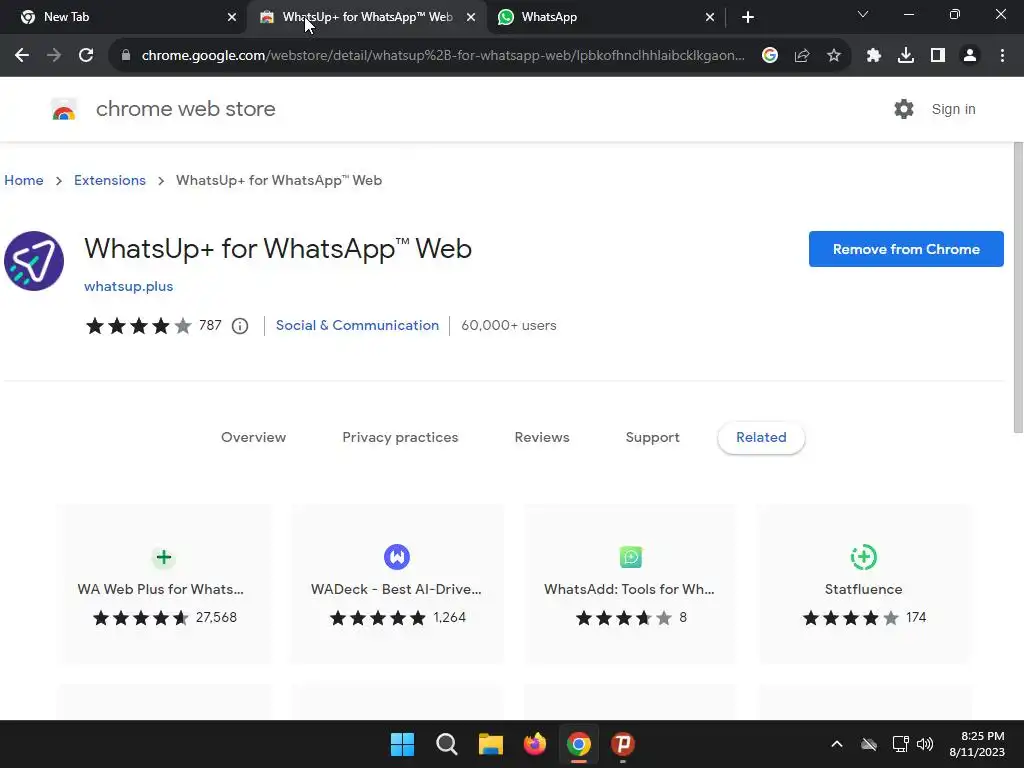The image size is (1024, 768).
Task: Click Remove from Chrome button
Action: (x=906, y=249)
